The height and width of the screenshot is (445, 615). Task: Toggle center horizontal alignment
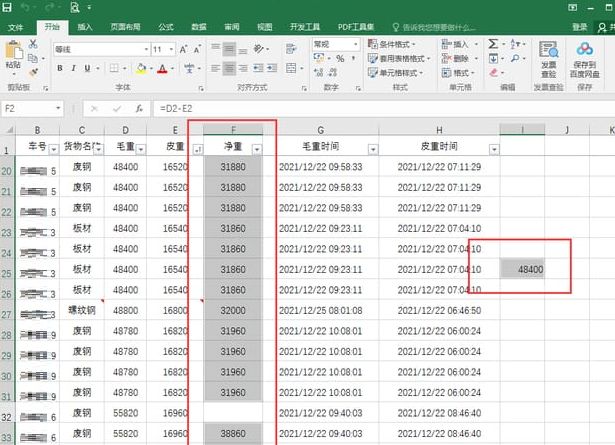[229, 68]
